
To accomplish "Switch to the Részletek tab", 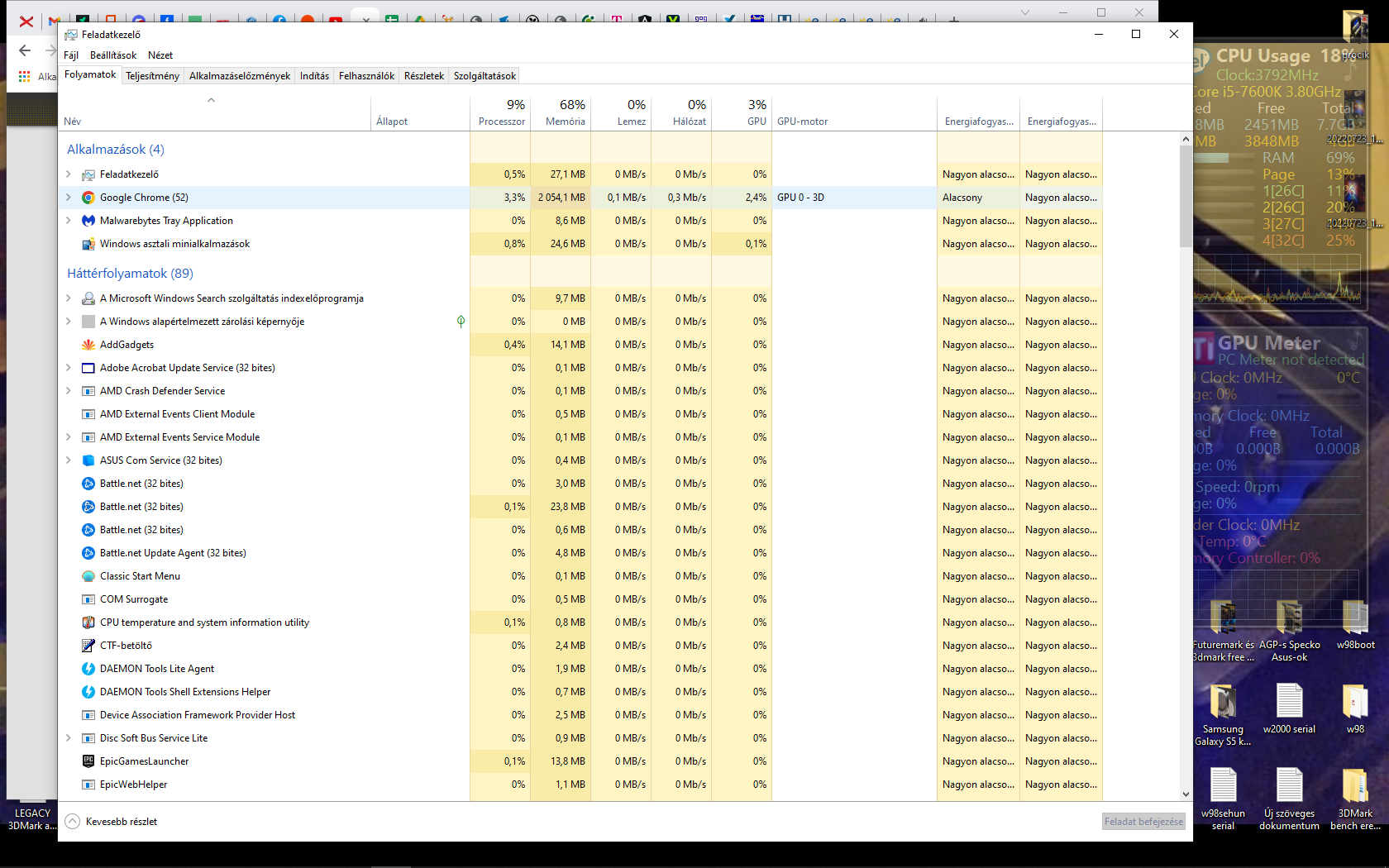I will pos(424,76).
